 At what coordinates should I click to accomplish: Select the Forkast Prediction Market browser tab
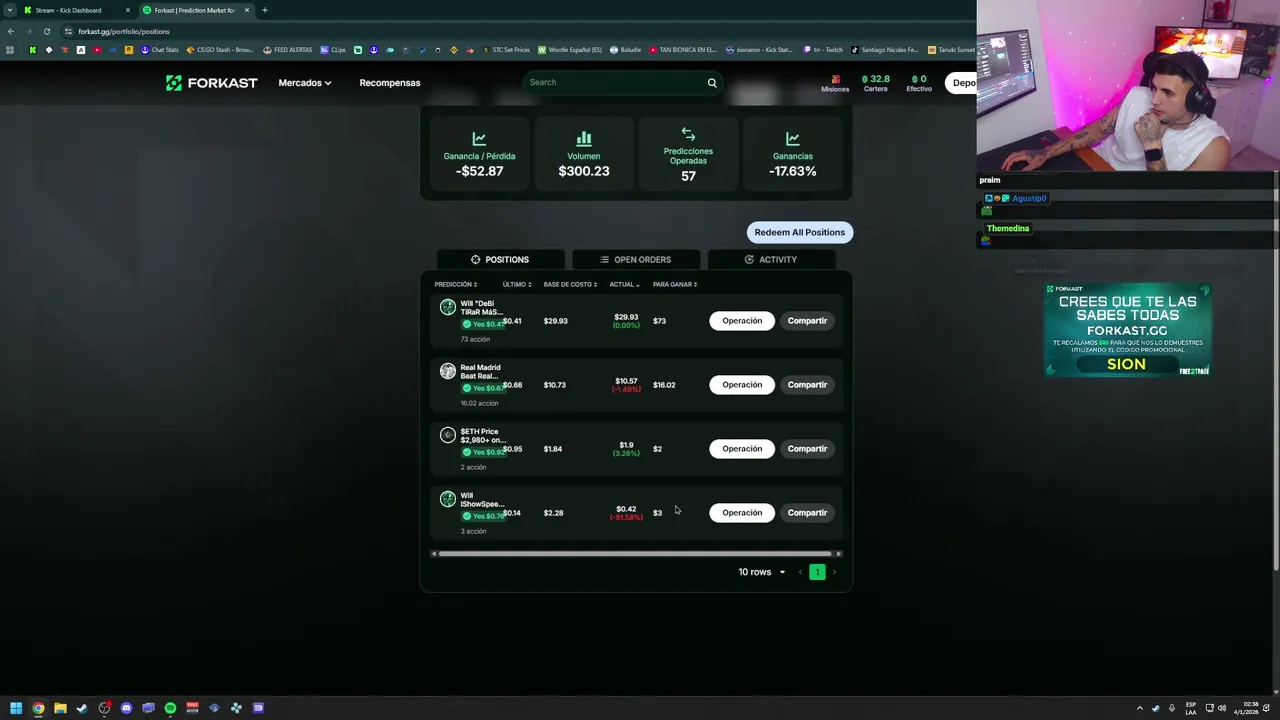coord(195,10)
